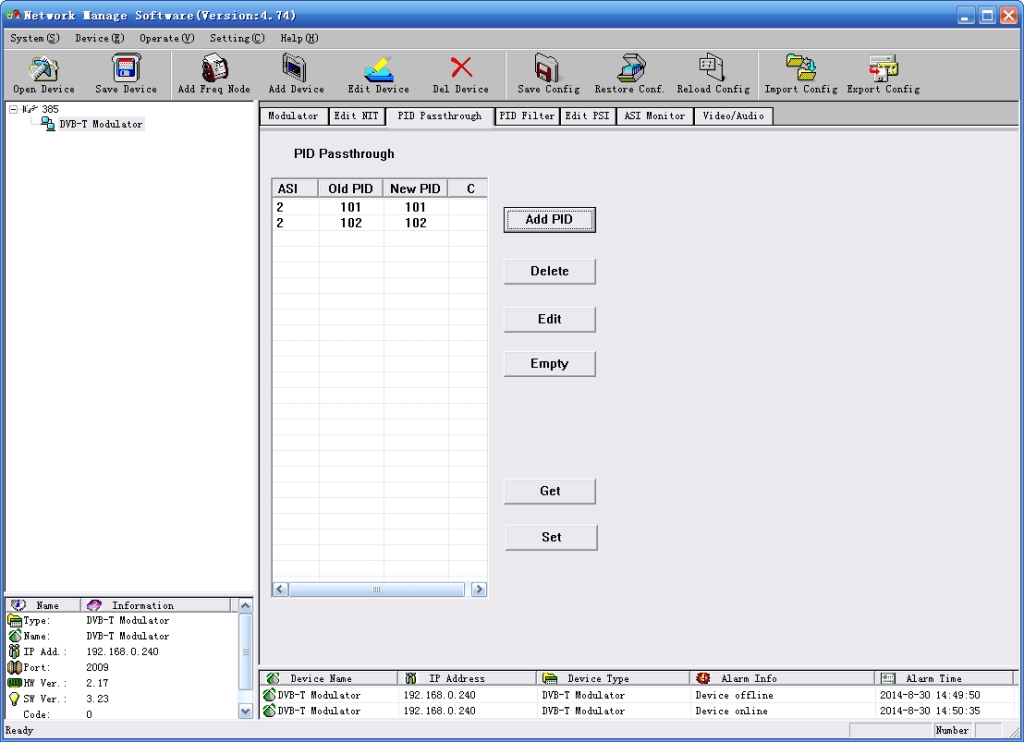Click the ASI column header
Viewport: 1024px width, 742px height.
tap(295, 189)
